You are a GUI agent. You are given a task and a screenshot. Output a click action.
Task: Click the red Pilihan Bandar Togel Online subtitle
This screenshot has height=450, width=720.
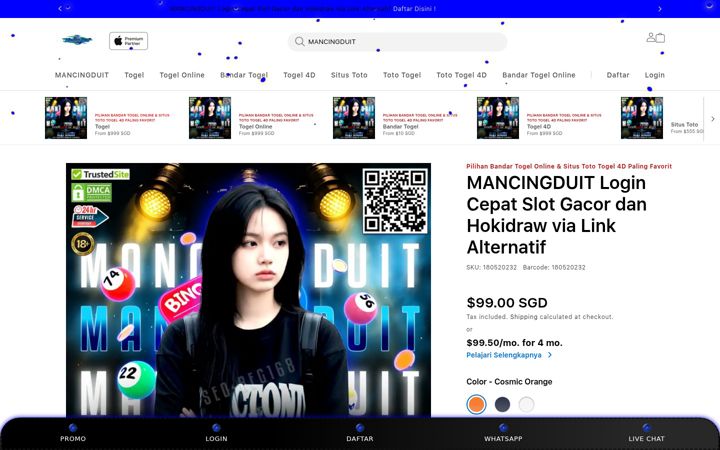(569, 166)
